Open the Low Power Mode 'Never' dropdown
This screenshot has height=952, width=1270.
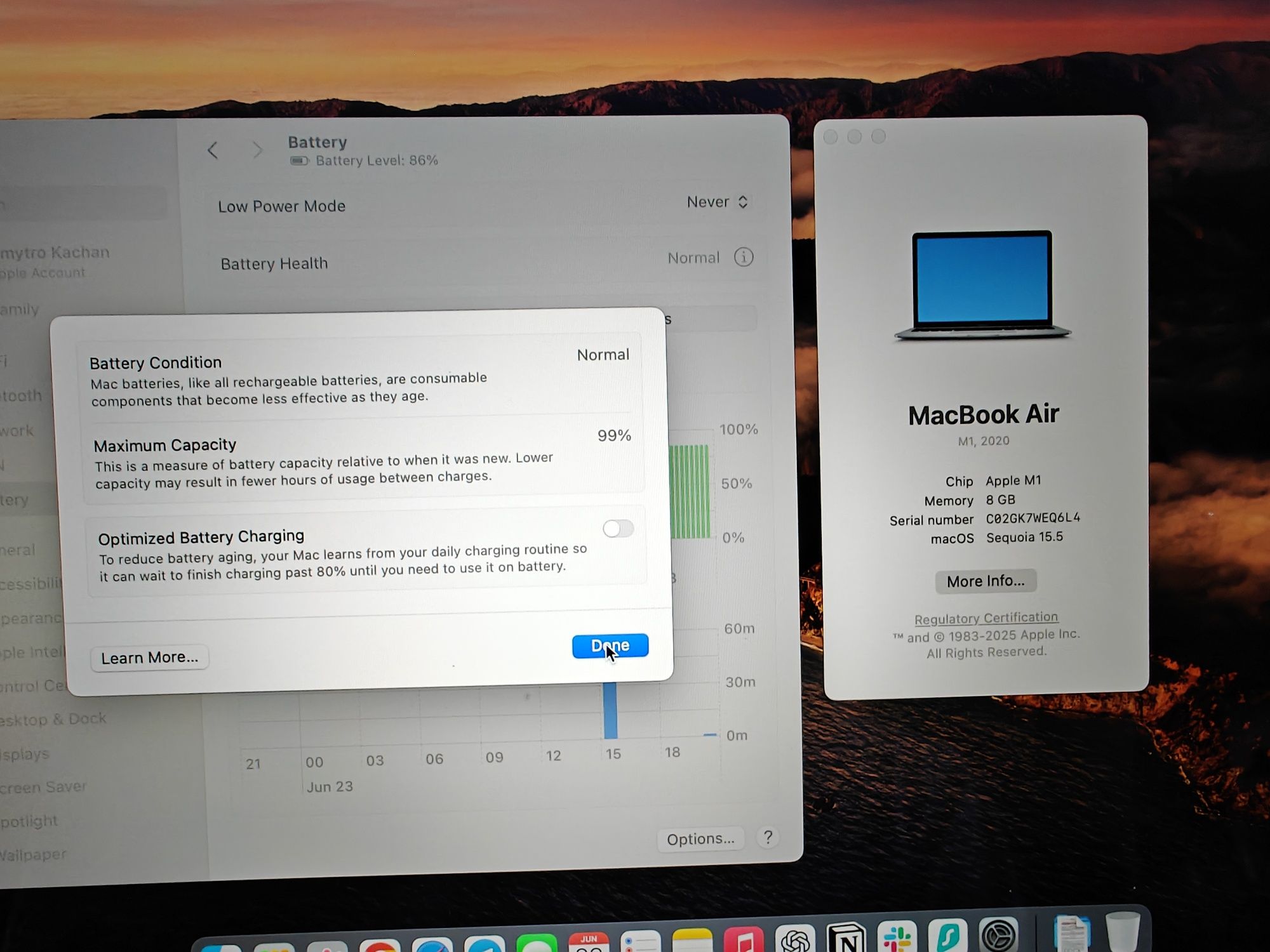point(718,202)
